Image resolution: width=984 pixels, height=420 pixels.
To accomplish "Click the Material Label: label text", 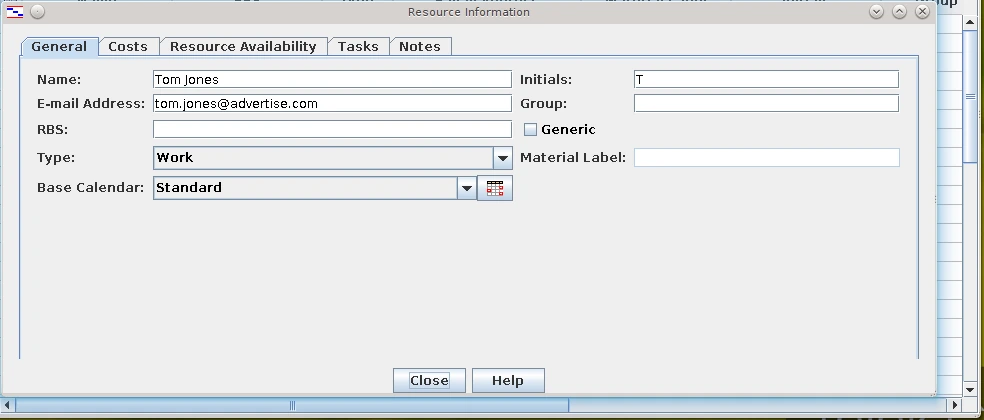I will 573,158.
